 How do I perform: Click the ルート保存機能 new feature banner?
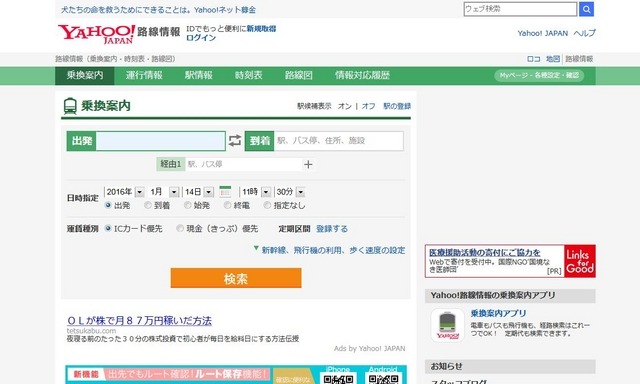click(236, 374)
